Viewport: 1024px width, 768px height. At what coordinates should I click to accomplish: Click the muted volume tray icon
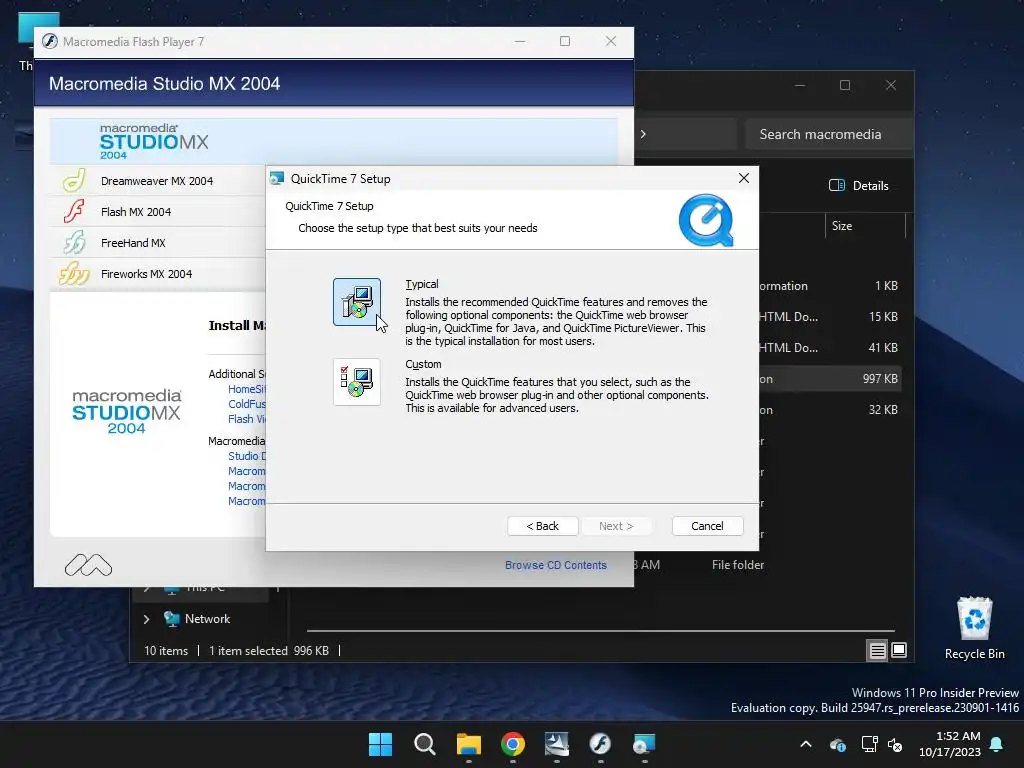point(895,744)
